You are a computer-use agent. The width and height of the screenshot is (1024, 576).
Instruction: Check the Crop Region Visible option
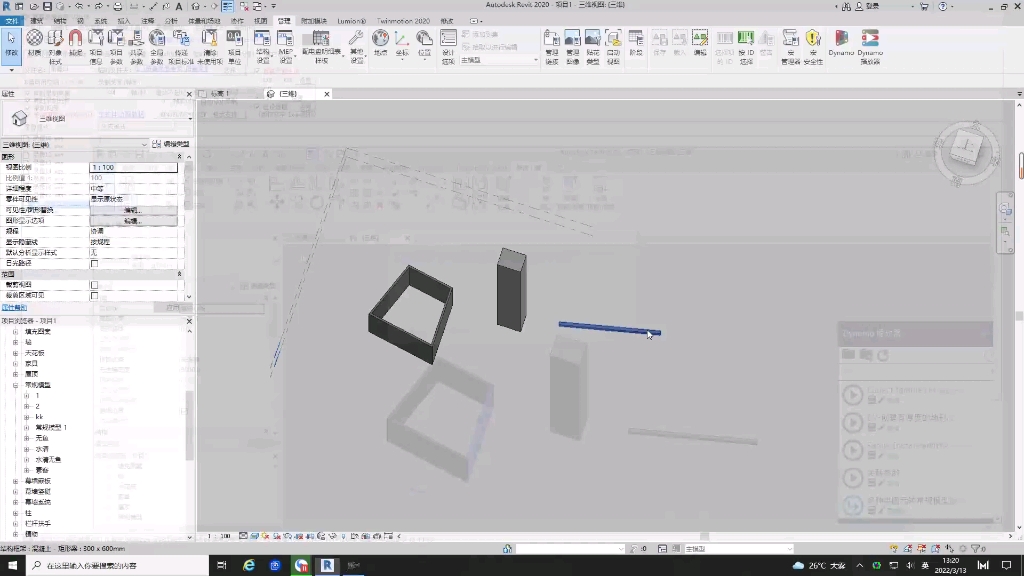pos(94,295)
